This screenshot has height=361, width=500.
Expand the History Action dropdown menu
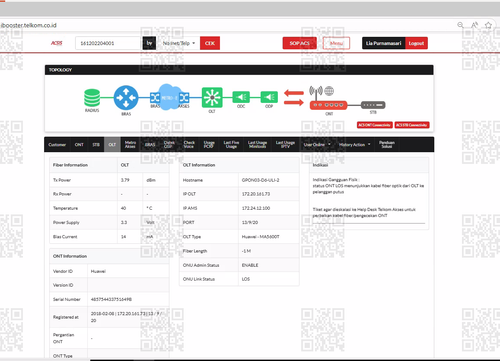pyautogui.click(x=354, y=145)
